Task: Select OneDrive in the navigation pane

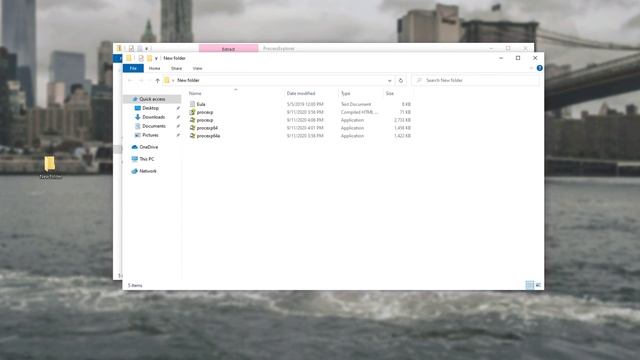Action: click(x=149, y=147)
